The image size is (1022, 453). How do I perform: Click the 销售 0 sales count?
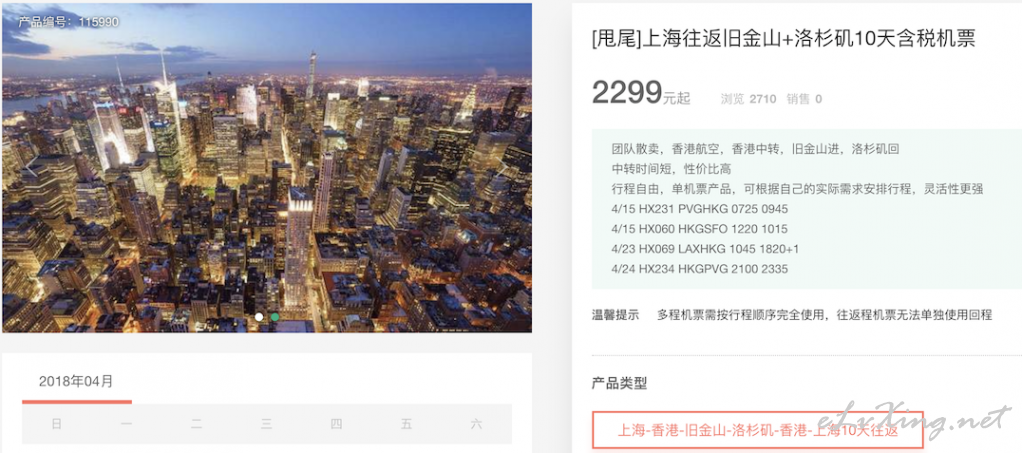[804, 99]
